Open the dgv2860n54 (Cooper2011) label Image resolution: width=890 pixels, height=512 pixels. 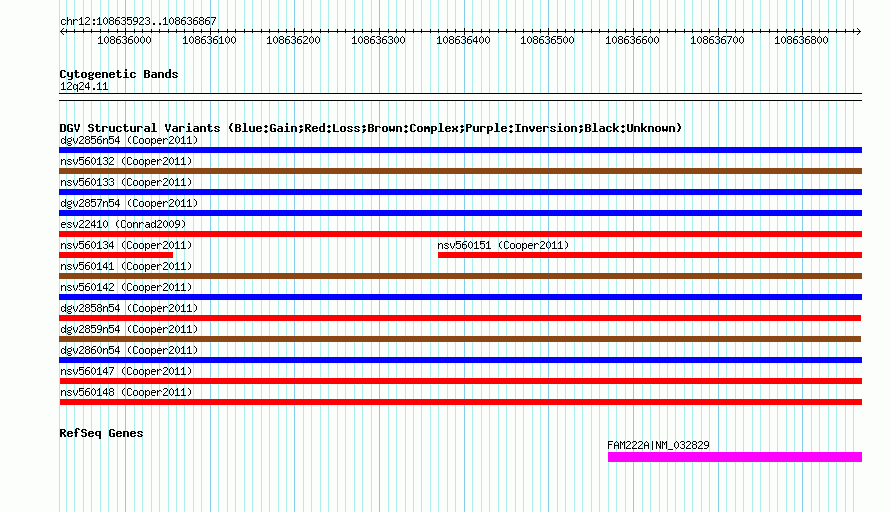coord(129,350)
